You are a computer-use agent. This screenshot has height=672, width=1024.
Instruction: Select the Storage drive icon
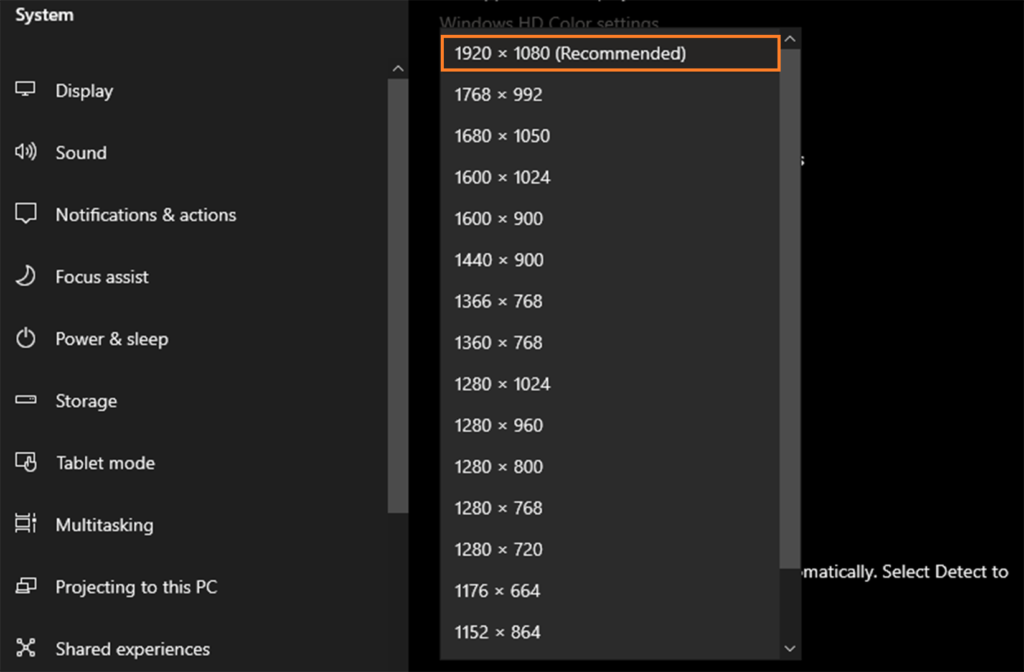point(25,400)
